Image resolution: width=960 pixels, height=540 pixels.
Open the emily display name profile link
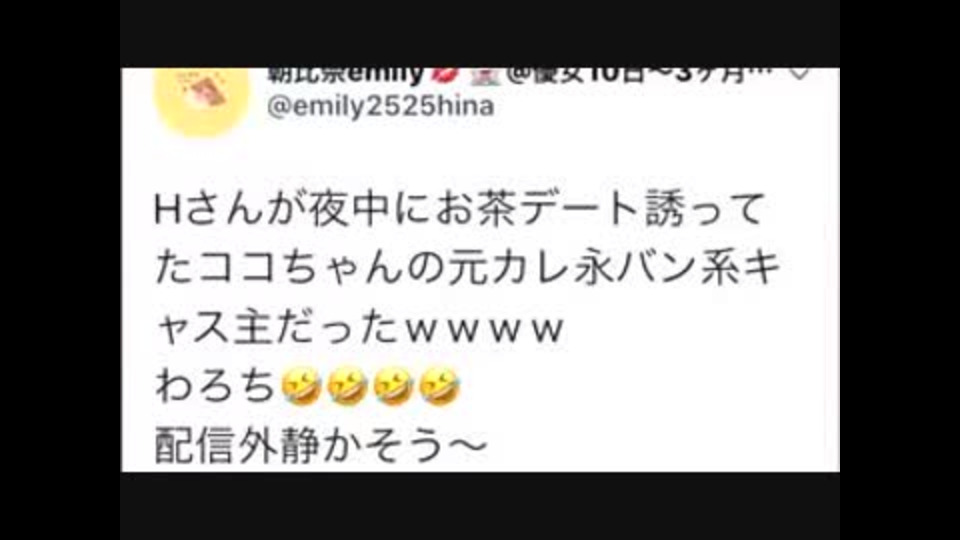pos(346,75)
